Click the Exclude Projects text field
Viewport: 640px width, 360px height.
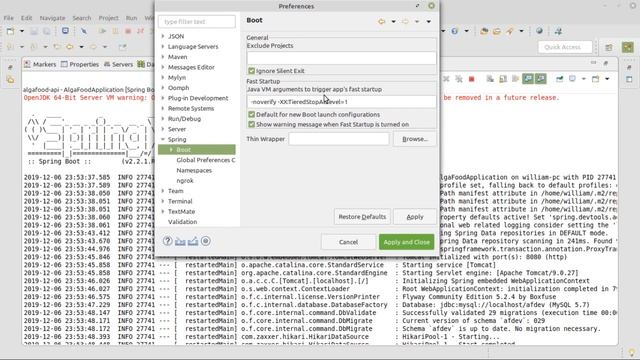coord(341,58)
